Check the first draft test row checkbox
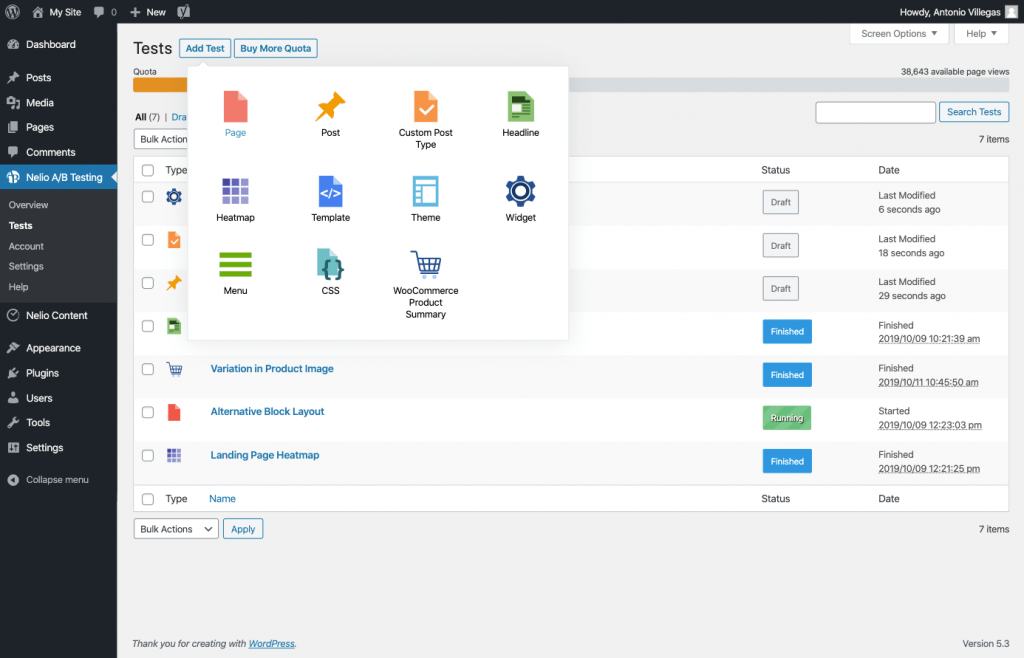 (148, 196)
